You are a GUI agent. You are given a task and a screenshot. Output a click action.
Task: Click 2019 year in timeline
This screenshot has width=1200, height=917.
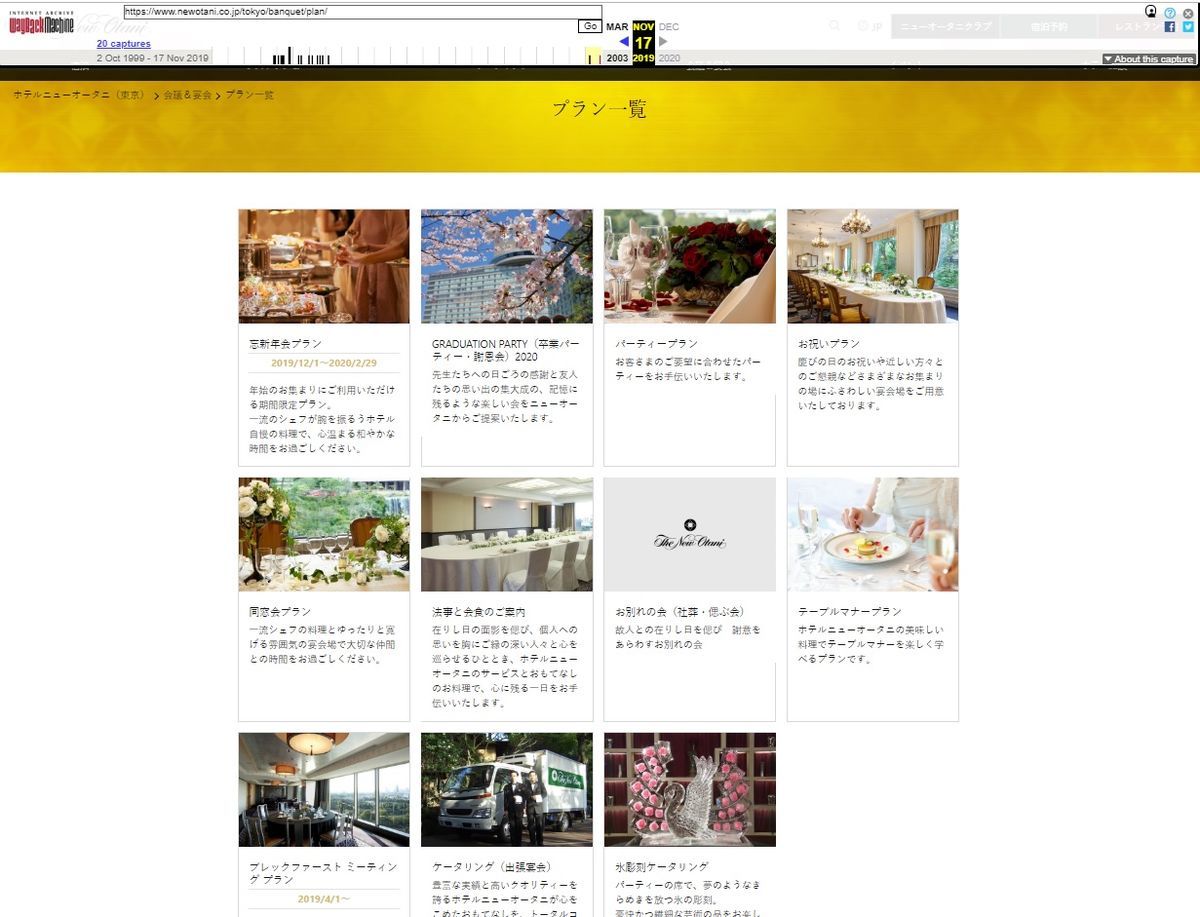(x=643, y=58)
